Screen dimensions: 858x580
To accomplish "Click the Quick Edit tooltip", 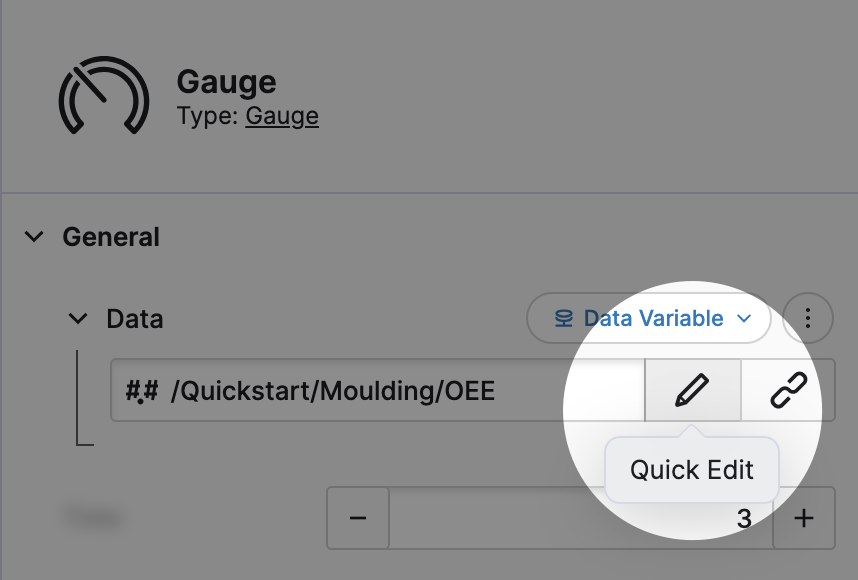I will [692, 469].
